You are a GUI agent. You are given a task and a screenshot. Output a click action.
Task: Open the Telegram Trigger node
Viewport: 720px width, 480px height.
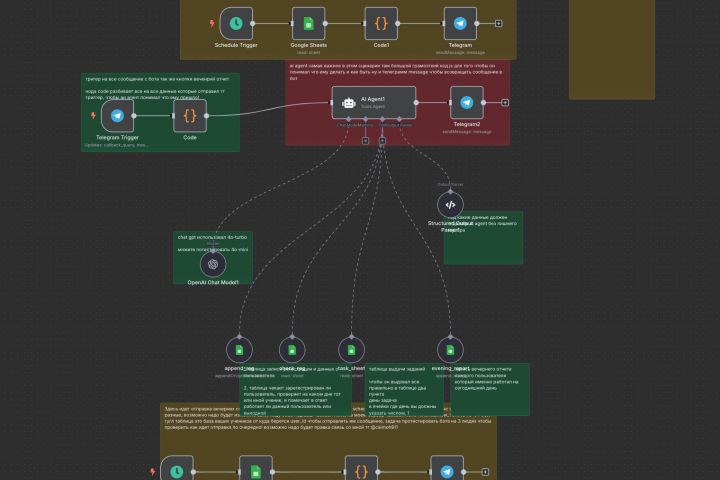(118, 116)
